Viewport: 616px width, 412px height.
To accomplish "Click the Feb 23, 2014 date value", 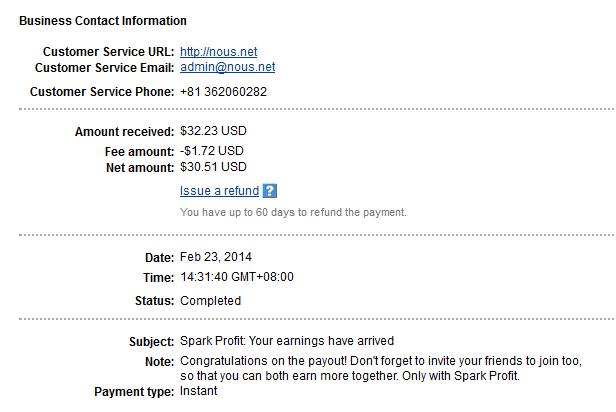I will click(216, 257).
